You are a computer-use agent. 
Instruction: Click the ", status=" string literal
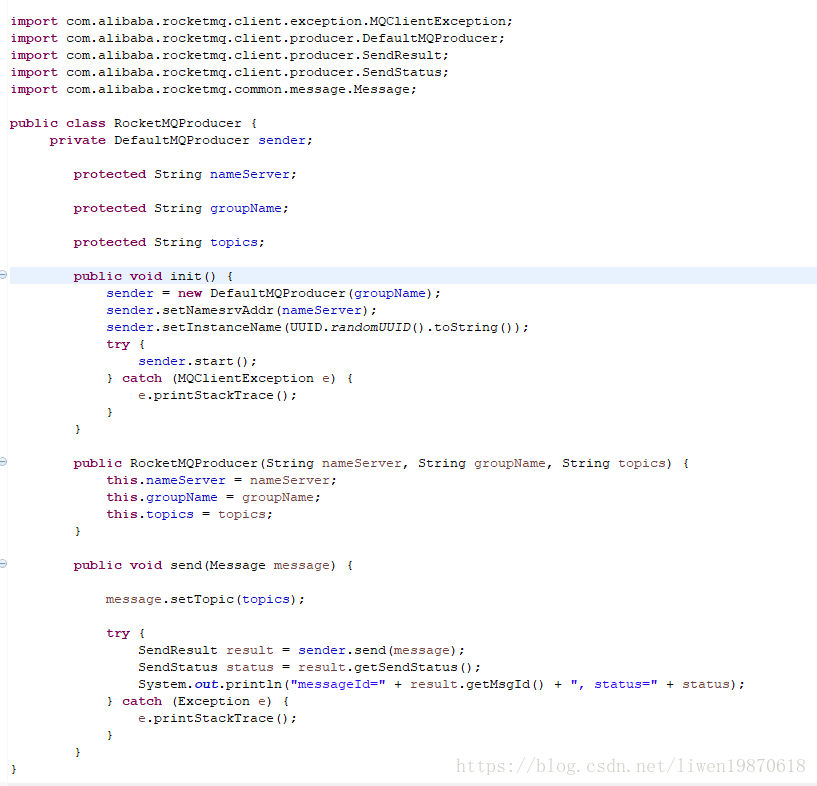tap(614, 684)
